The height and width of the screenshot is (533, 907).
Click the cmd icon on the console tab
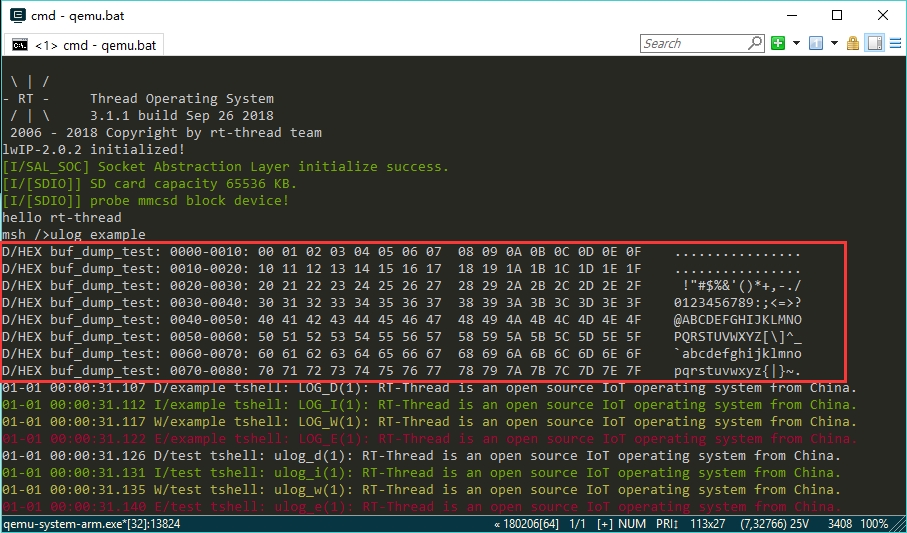pyautogui.click(x=19, y=45)
